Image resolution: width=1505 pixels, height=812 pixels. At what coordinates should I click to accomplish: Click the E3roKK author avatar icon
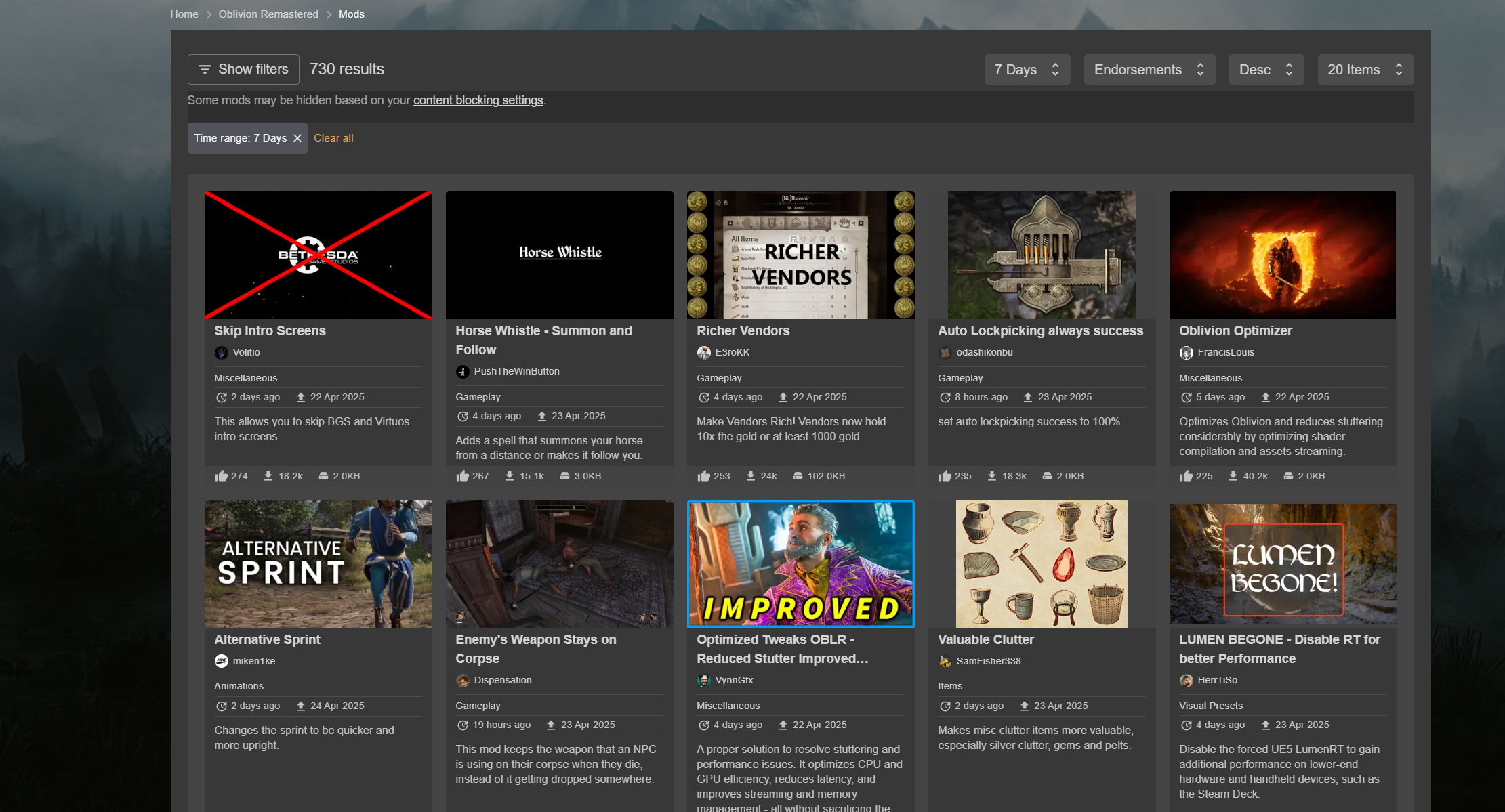(703, 353)
